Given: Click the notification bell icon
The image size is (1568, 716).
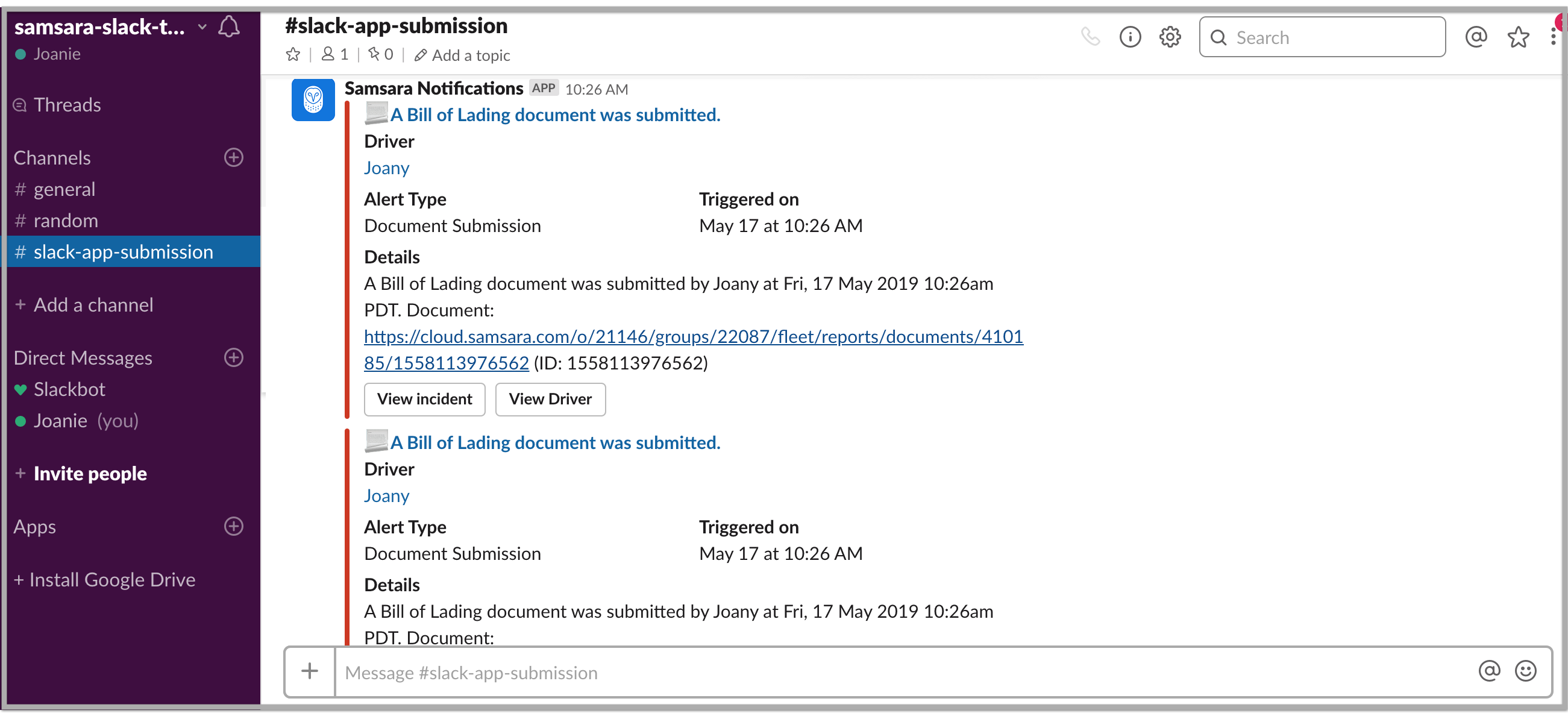Looking at the screenshot, I should tap(231, 26).
